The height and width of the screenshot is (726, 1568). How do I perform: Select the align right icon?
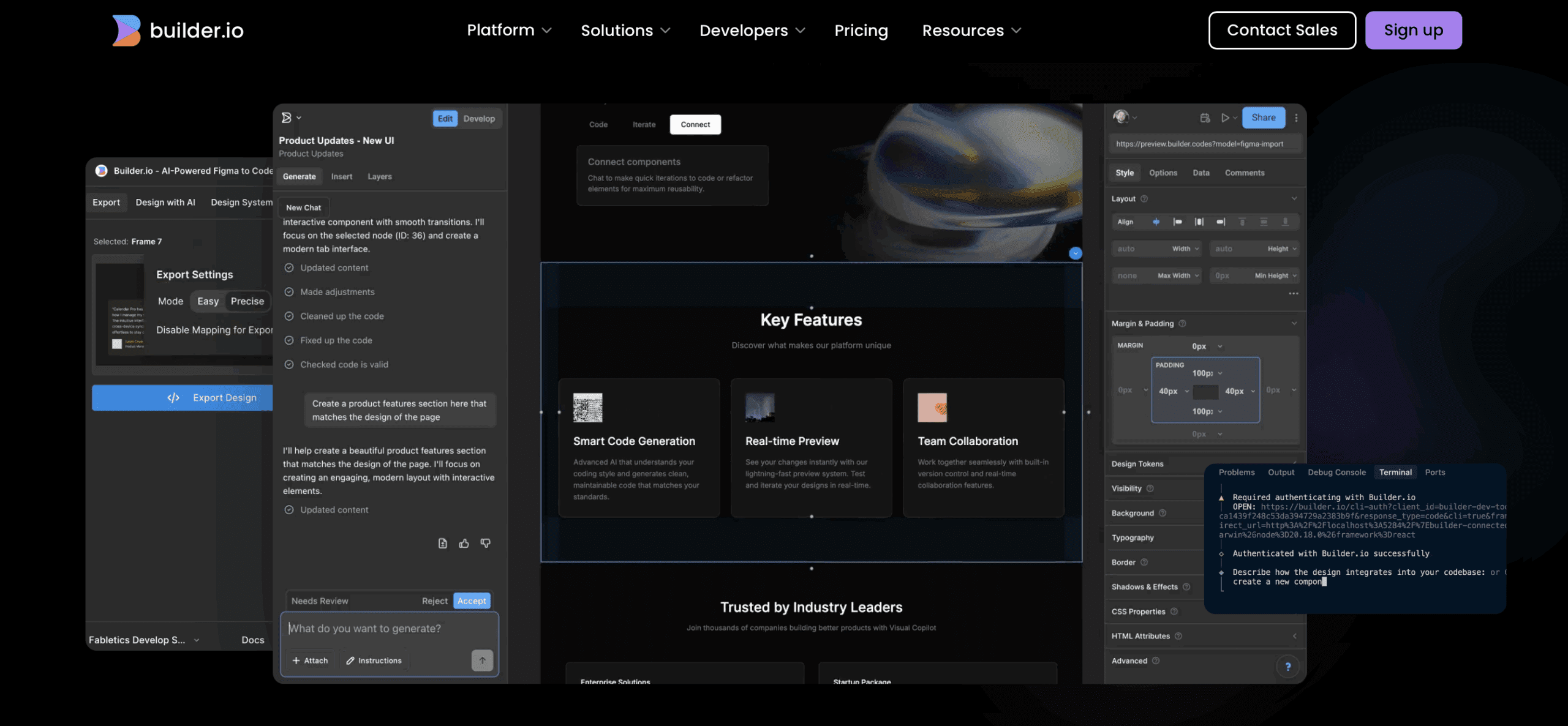point(1221,222)
